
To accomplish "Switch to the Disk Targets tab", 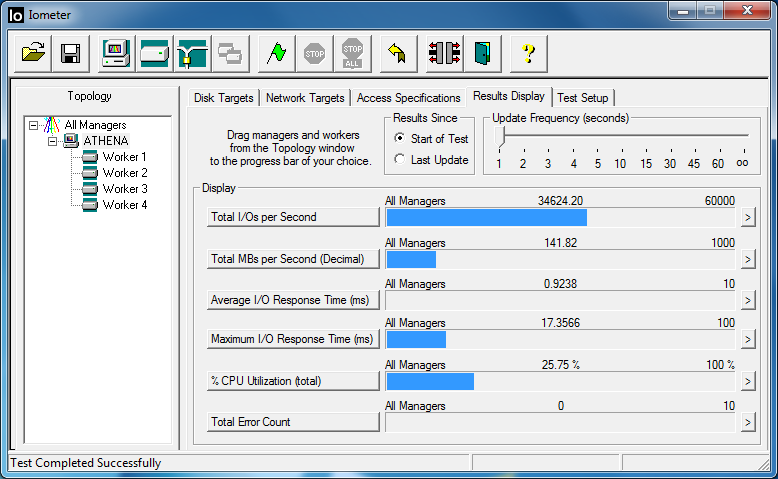I will coord(223,98).
